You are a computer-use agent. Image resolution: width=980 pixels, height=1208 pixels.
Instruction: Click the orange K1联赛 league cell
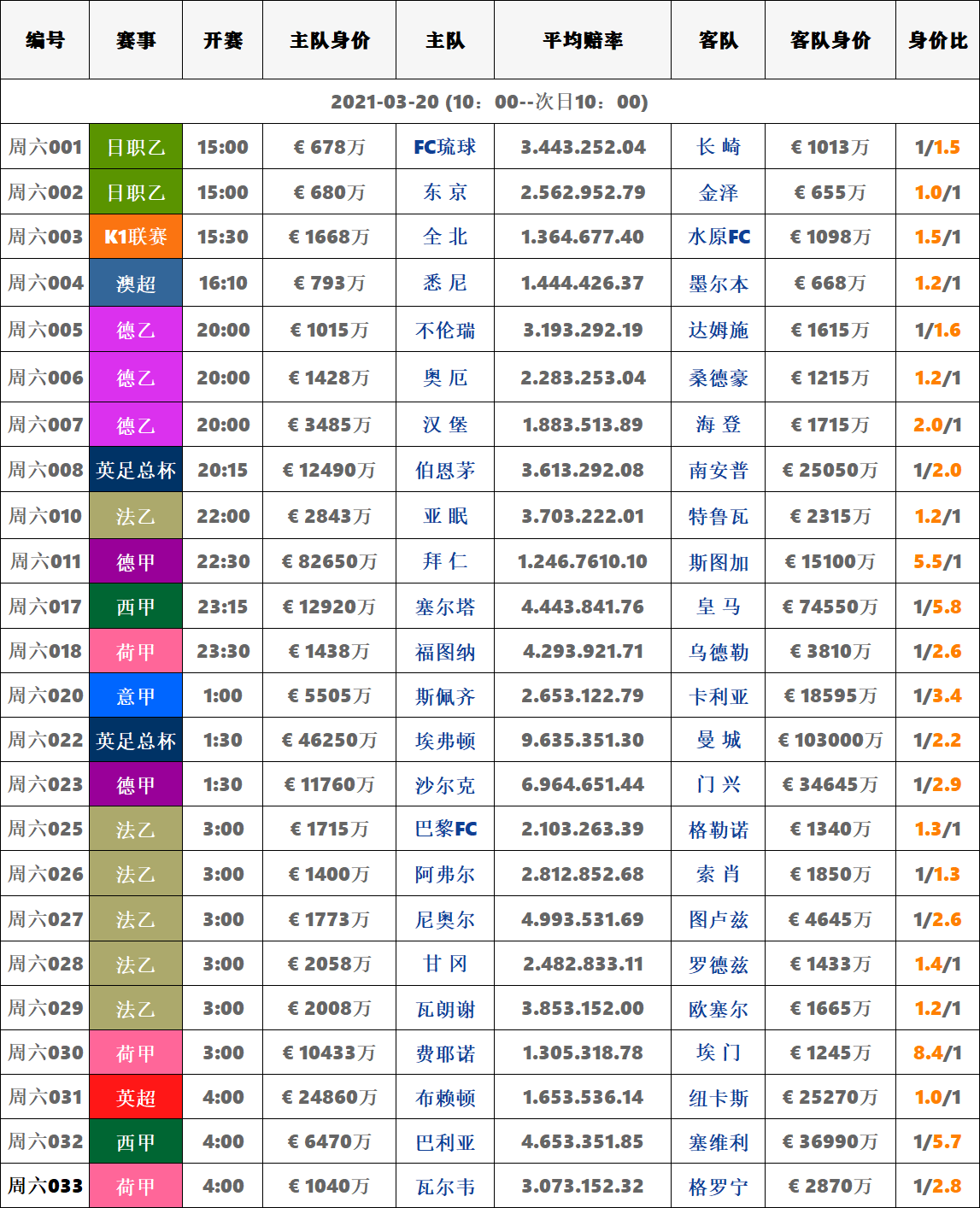[x=136, y=237]
